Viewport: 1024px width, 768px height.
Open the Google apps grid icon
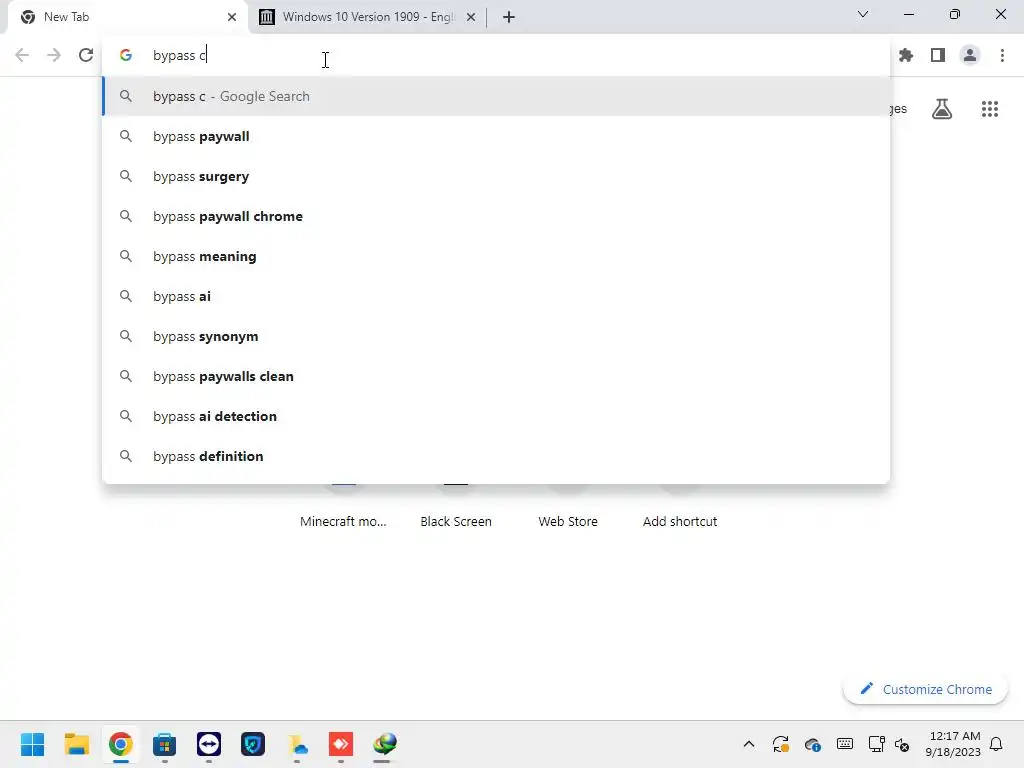(x=990, y=108)
